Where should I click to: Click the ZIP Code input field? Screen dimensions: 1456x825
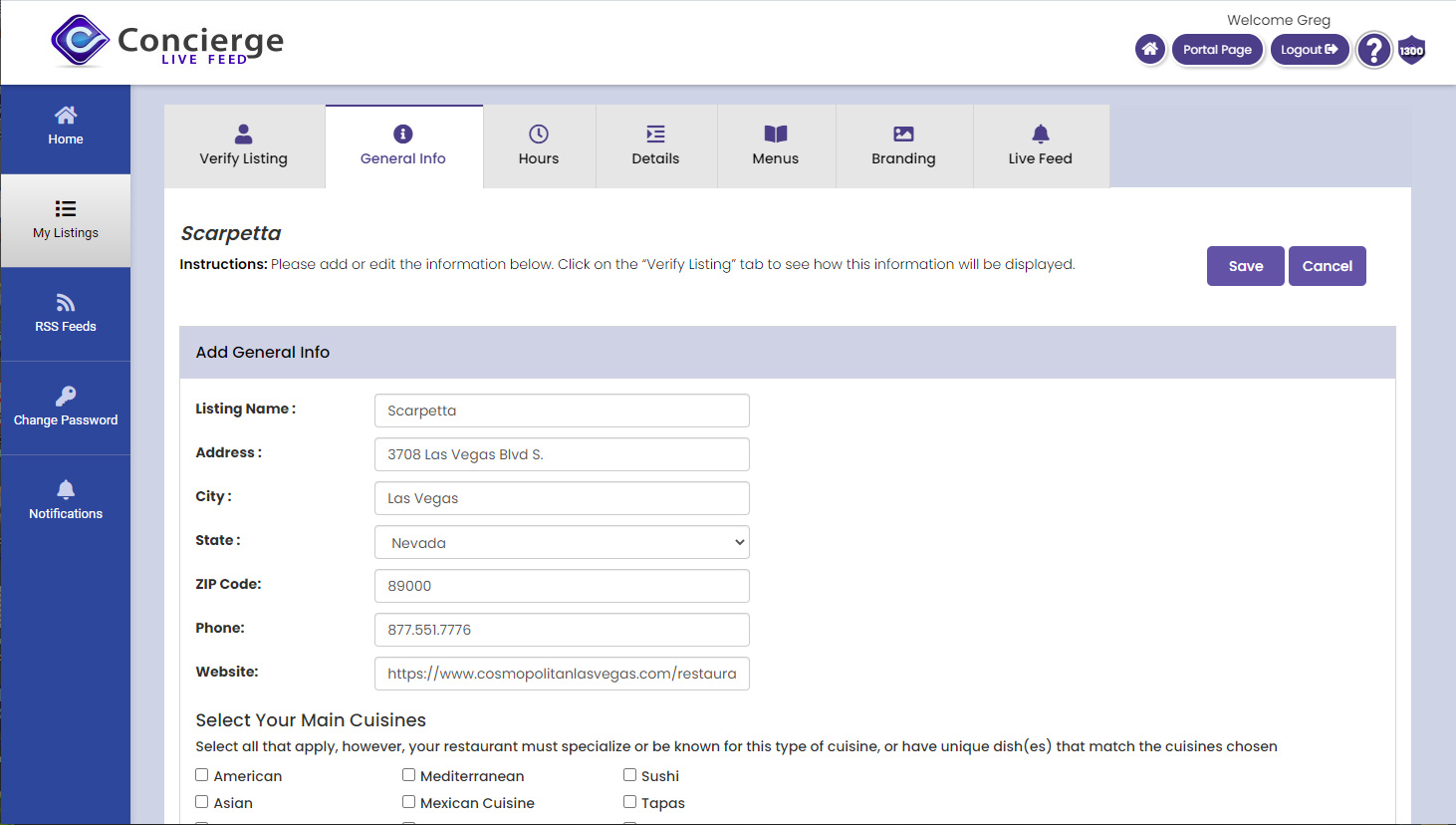(562, 586)
